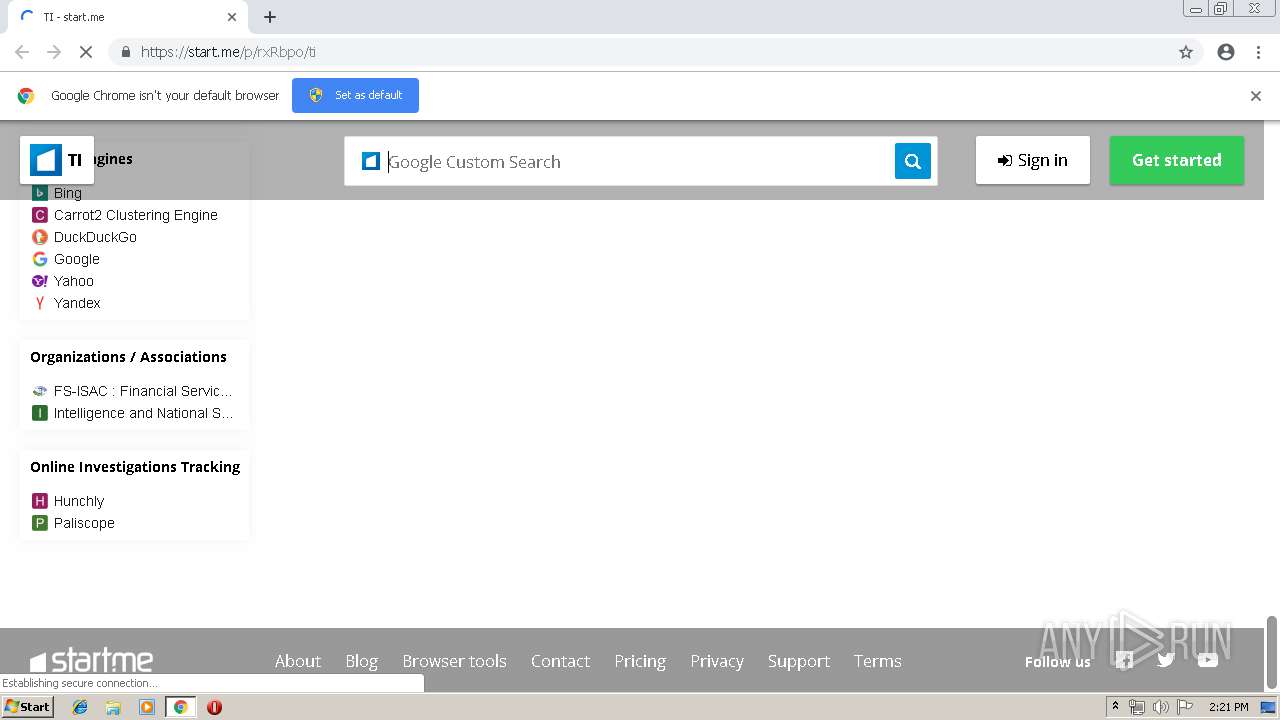Open the Contact footer link

tap(560, 661)
